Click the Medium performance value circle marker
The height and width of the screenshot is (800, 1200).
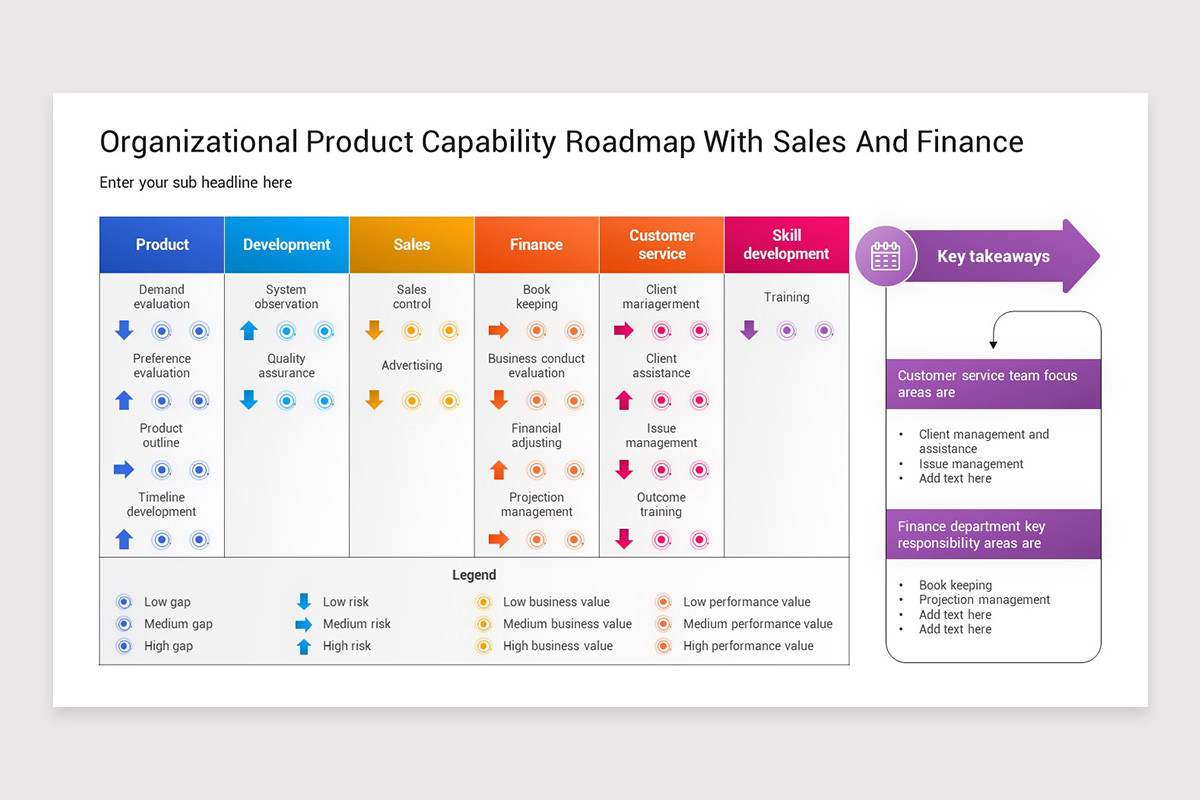(x=663, y=624)
